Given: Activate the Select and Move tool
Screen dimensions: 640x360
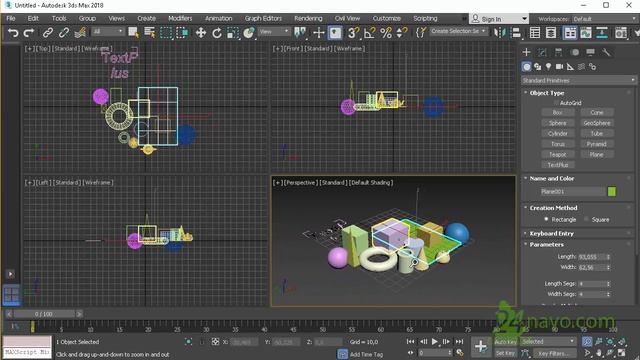Looking at the screenshot, I should coord(201,33).
